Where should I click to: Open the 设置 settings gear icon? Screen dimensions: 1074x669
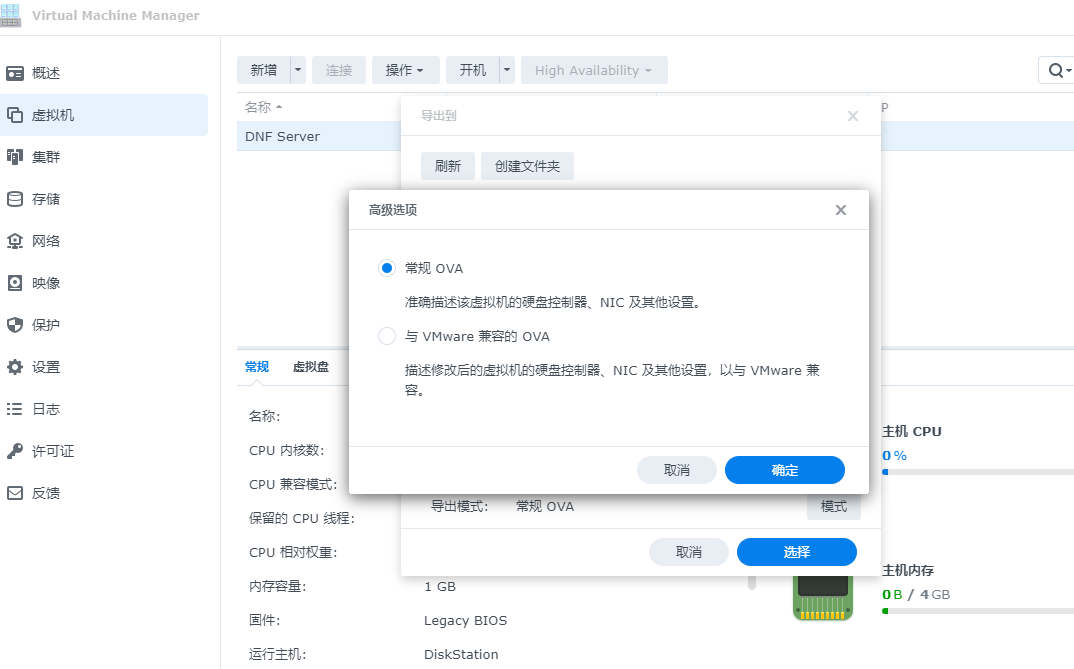click(15, 367)
